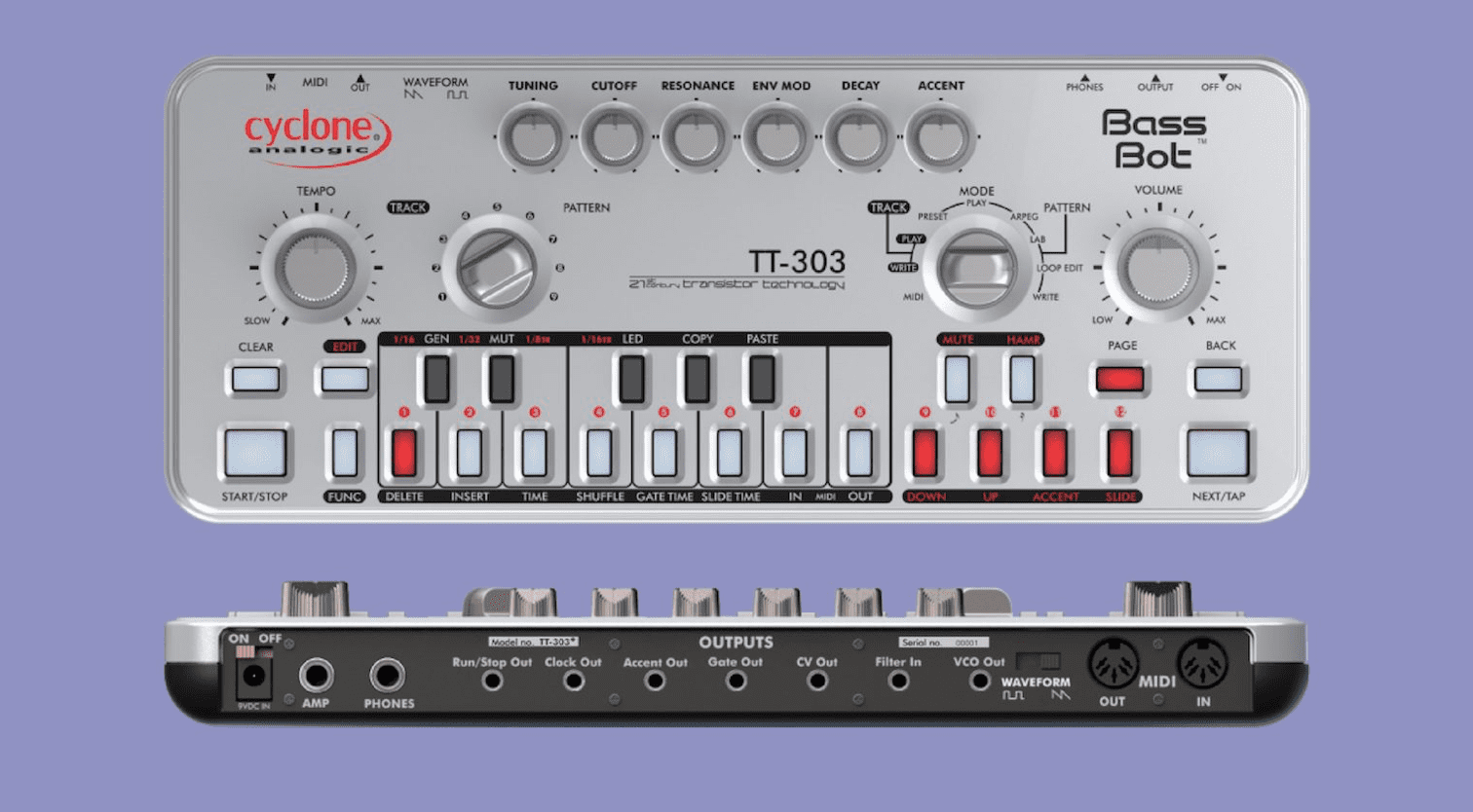Click the black LED key
The image size is (1473, 812).
click(632, 379)
